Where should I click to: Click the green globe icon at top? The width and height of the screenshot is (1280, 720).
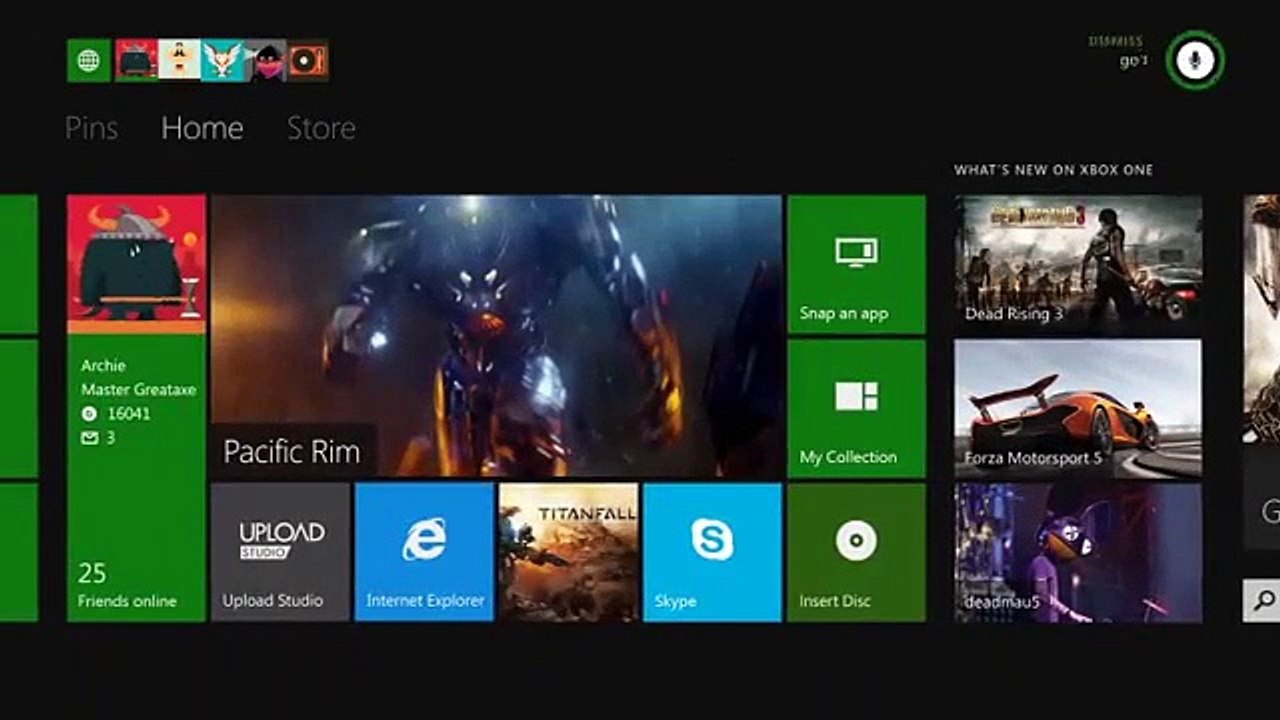point(89,61)
